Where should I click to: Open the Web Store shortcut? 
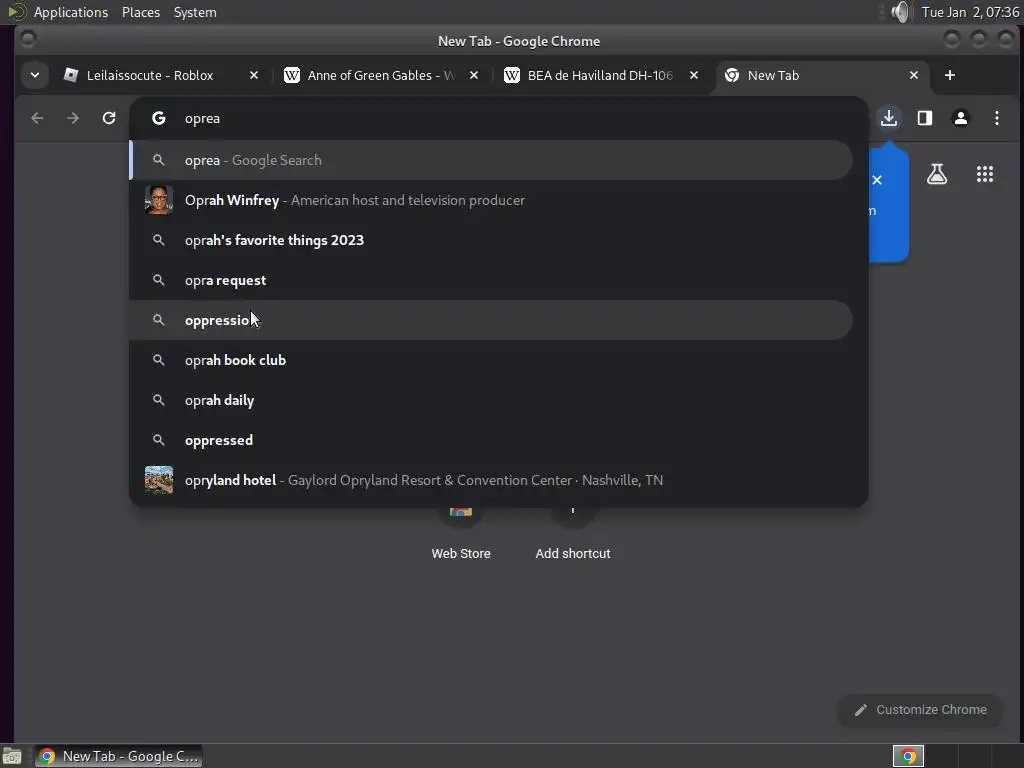460,534
